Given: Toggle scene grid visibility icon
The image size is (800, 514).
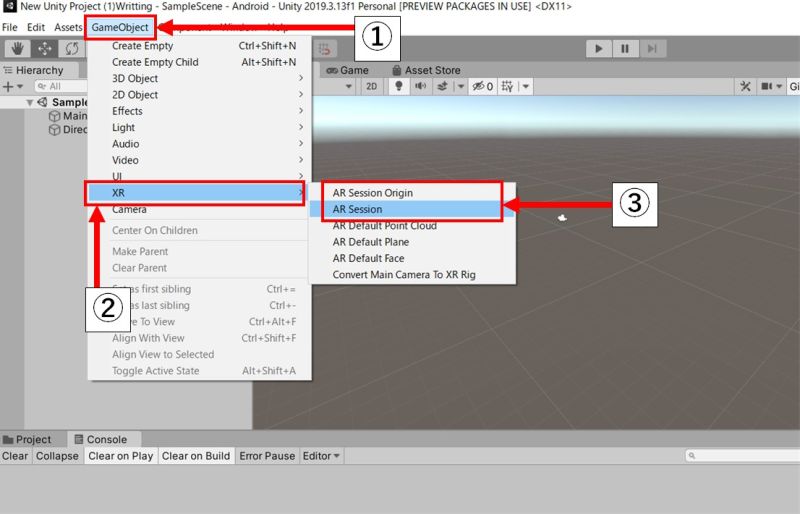Looking at the screenshot, I should (x=507, y=86).
